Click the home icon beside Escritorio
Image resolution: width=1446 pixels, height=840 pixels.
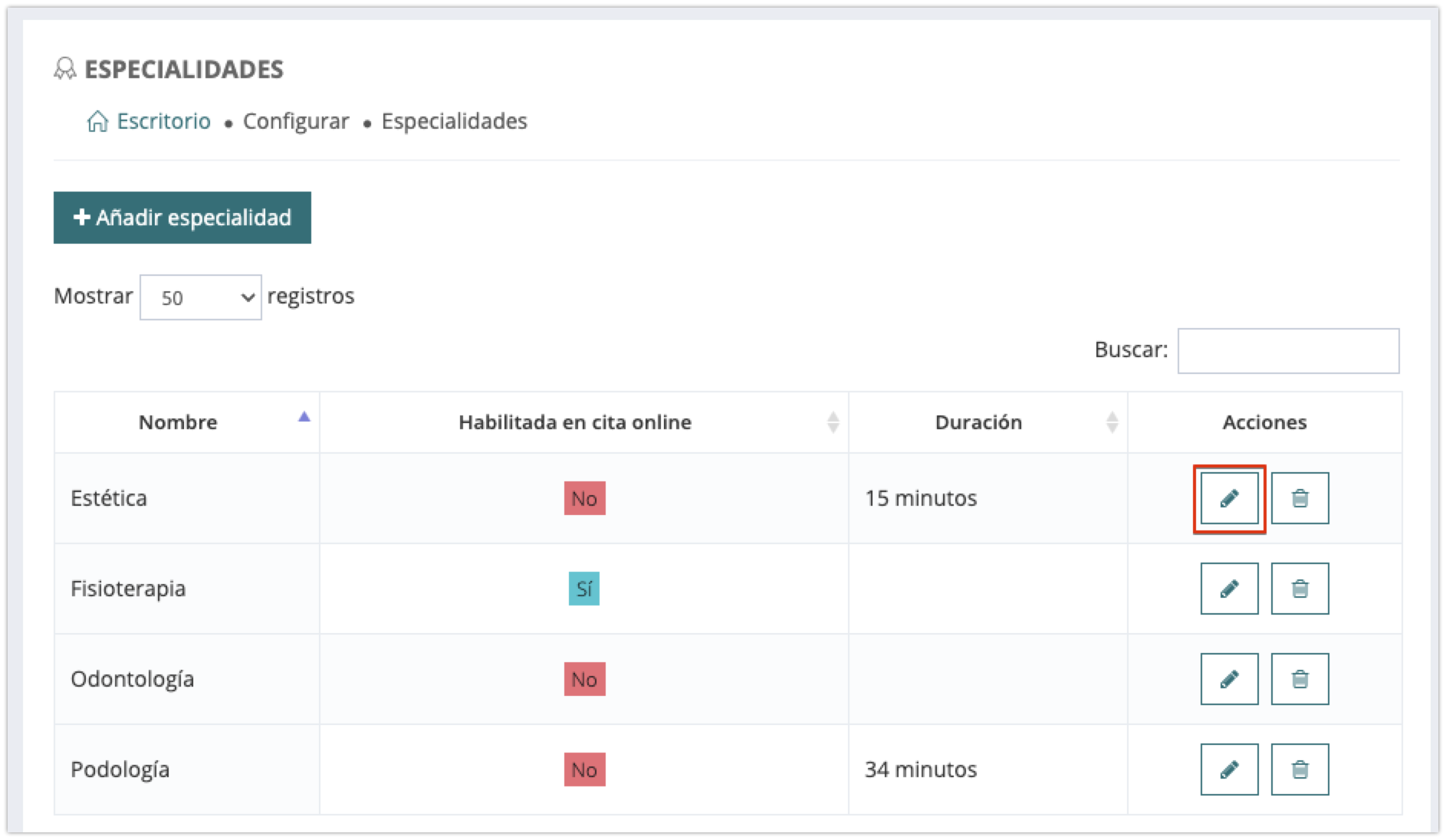coord(97,121)
